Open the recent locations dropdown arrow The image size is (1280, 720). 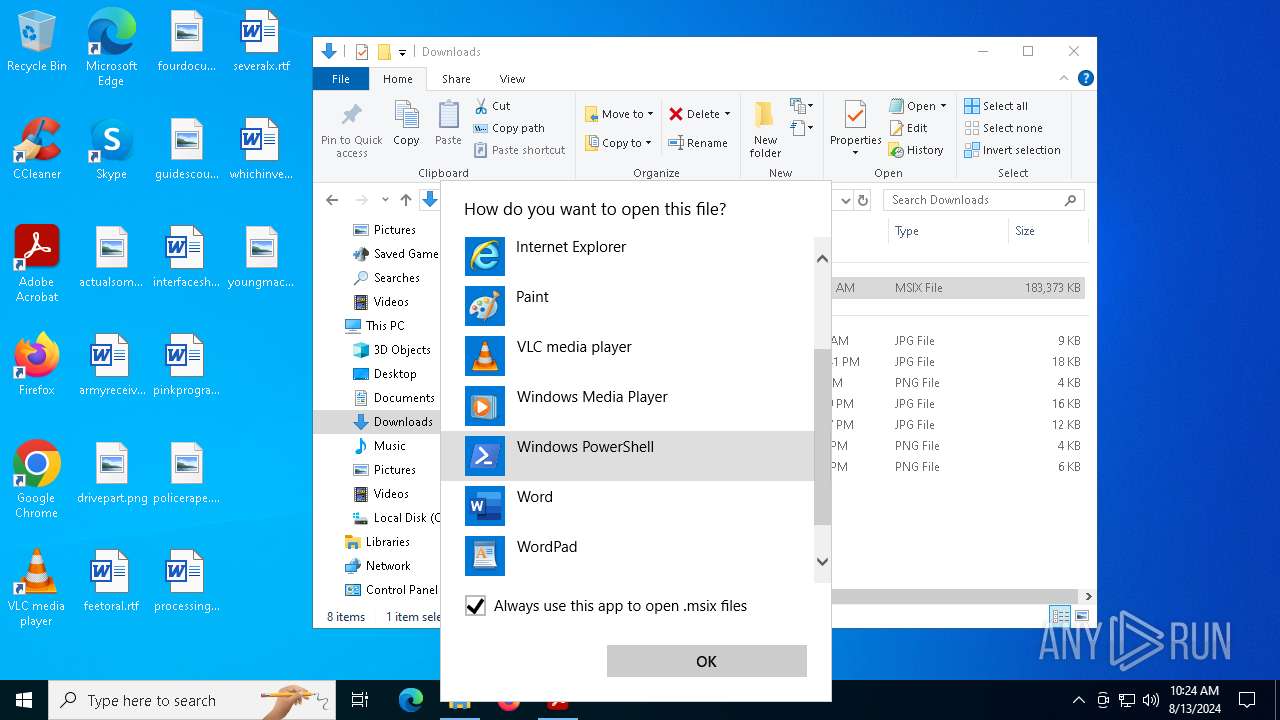385,200
